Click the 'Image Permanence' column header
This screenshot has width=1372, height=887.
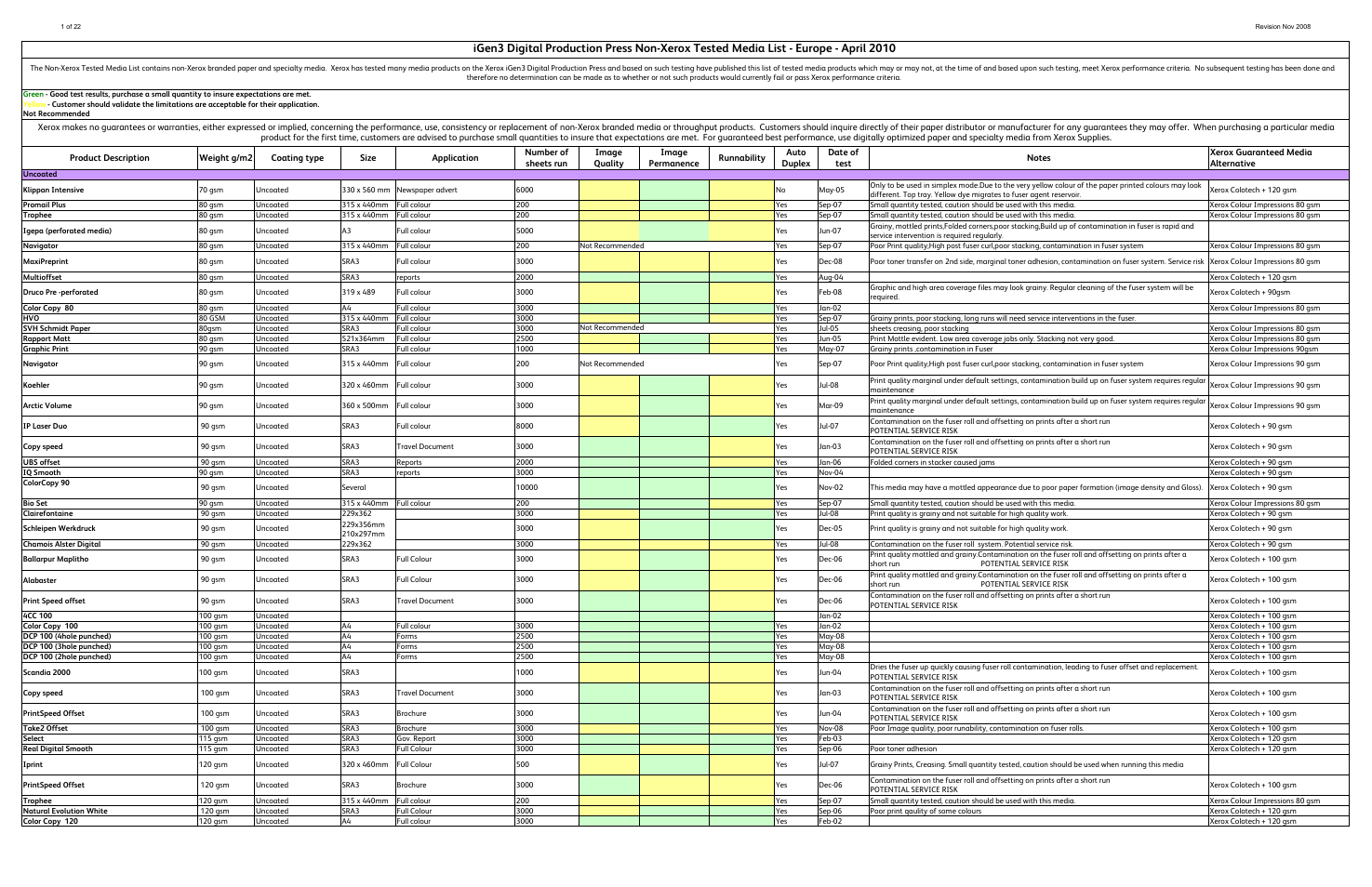click(673, 158)
